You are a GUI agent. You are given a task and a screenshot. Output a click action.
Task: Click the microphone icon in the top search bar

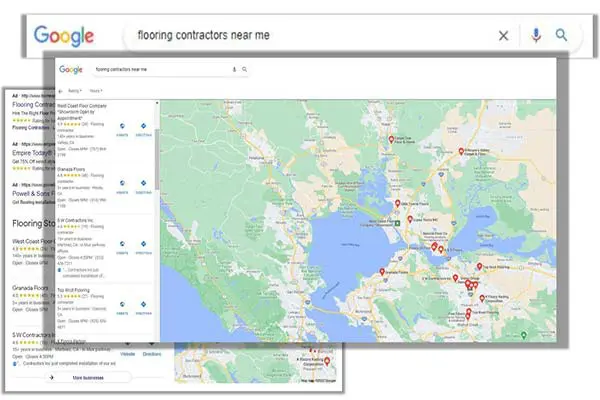point(536,35)
